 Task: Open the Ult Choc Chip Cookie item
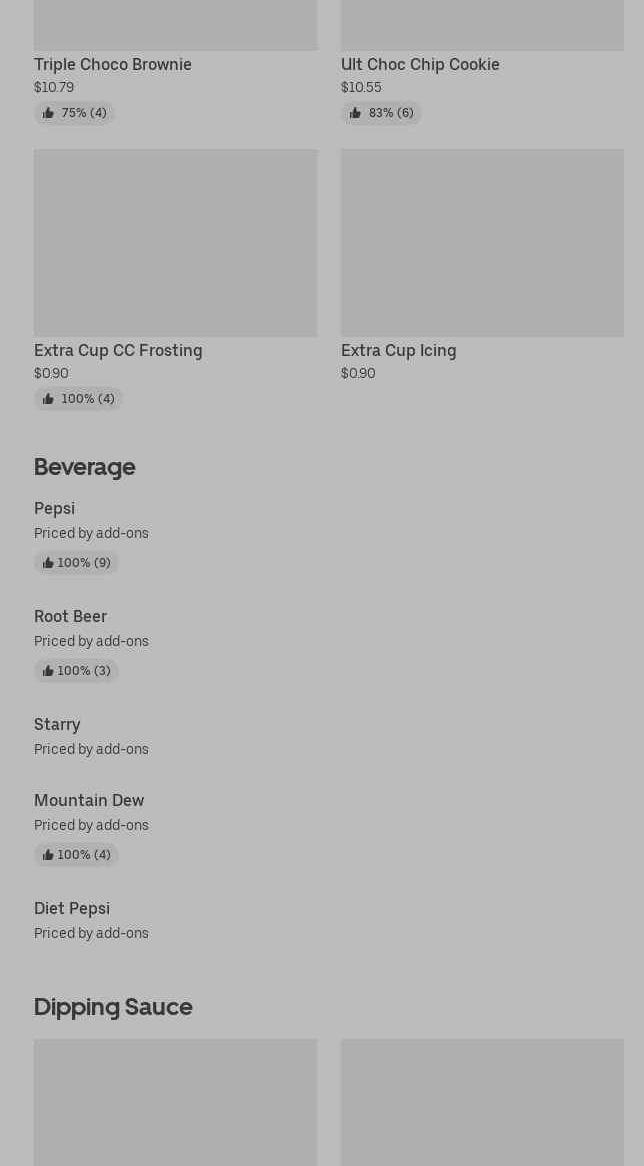tap(420, 64)
